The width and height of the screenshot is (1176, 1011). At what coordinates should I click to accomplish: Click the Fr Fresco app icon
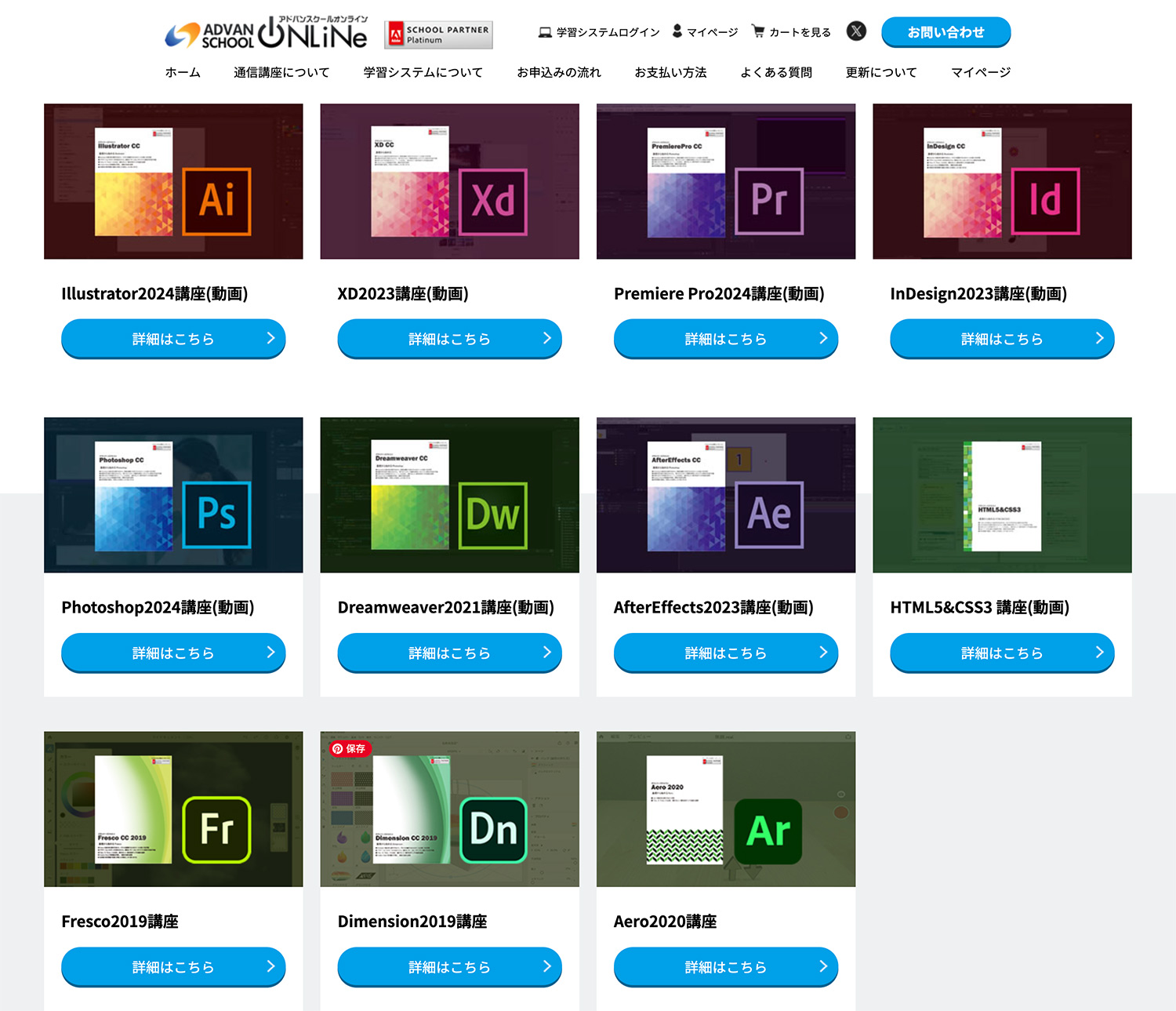pyautogui.click(x=216, y=830)
